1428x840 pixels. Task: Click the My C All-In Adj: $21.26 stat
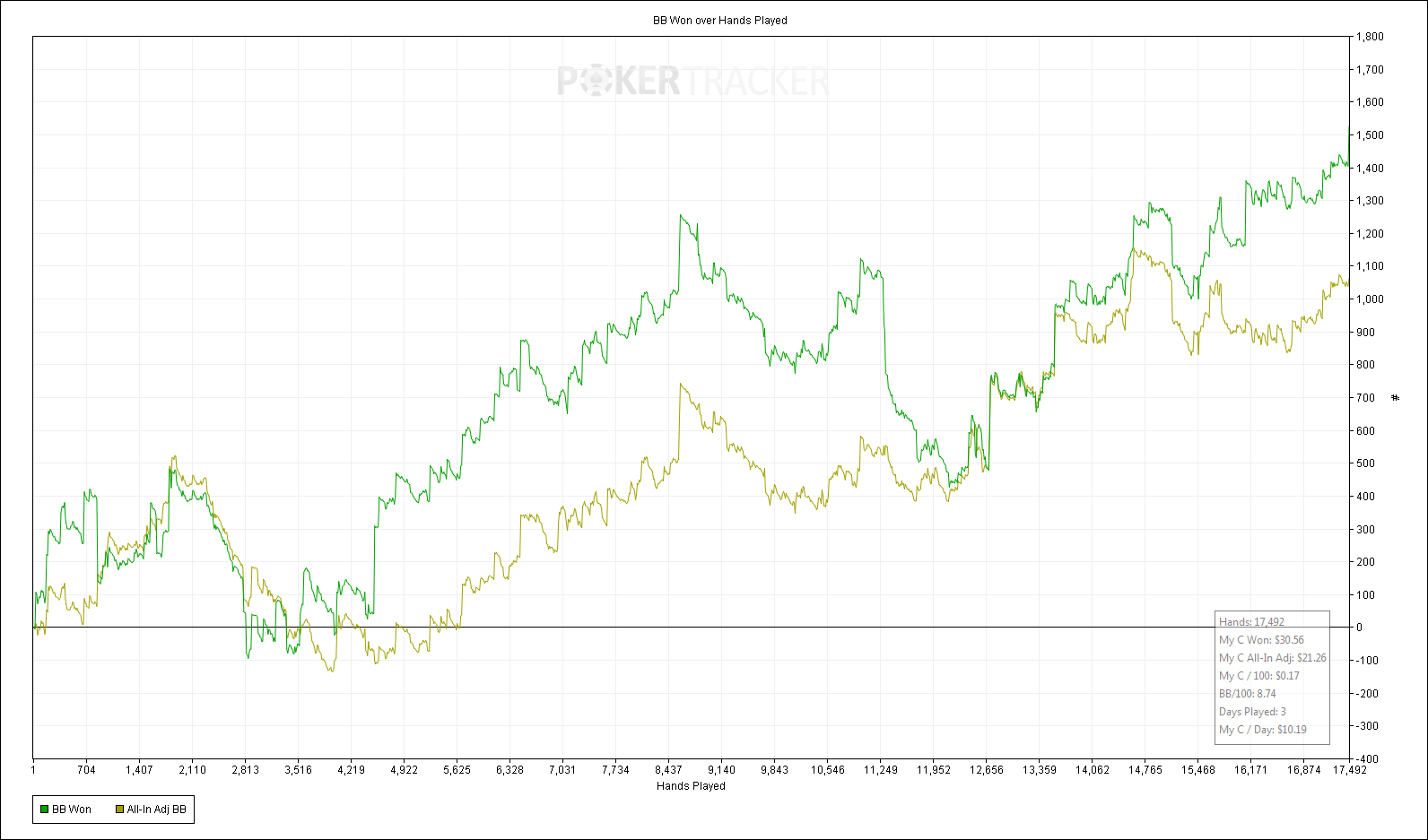click(x=1272, y=658)
